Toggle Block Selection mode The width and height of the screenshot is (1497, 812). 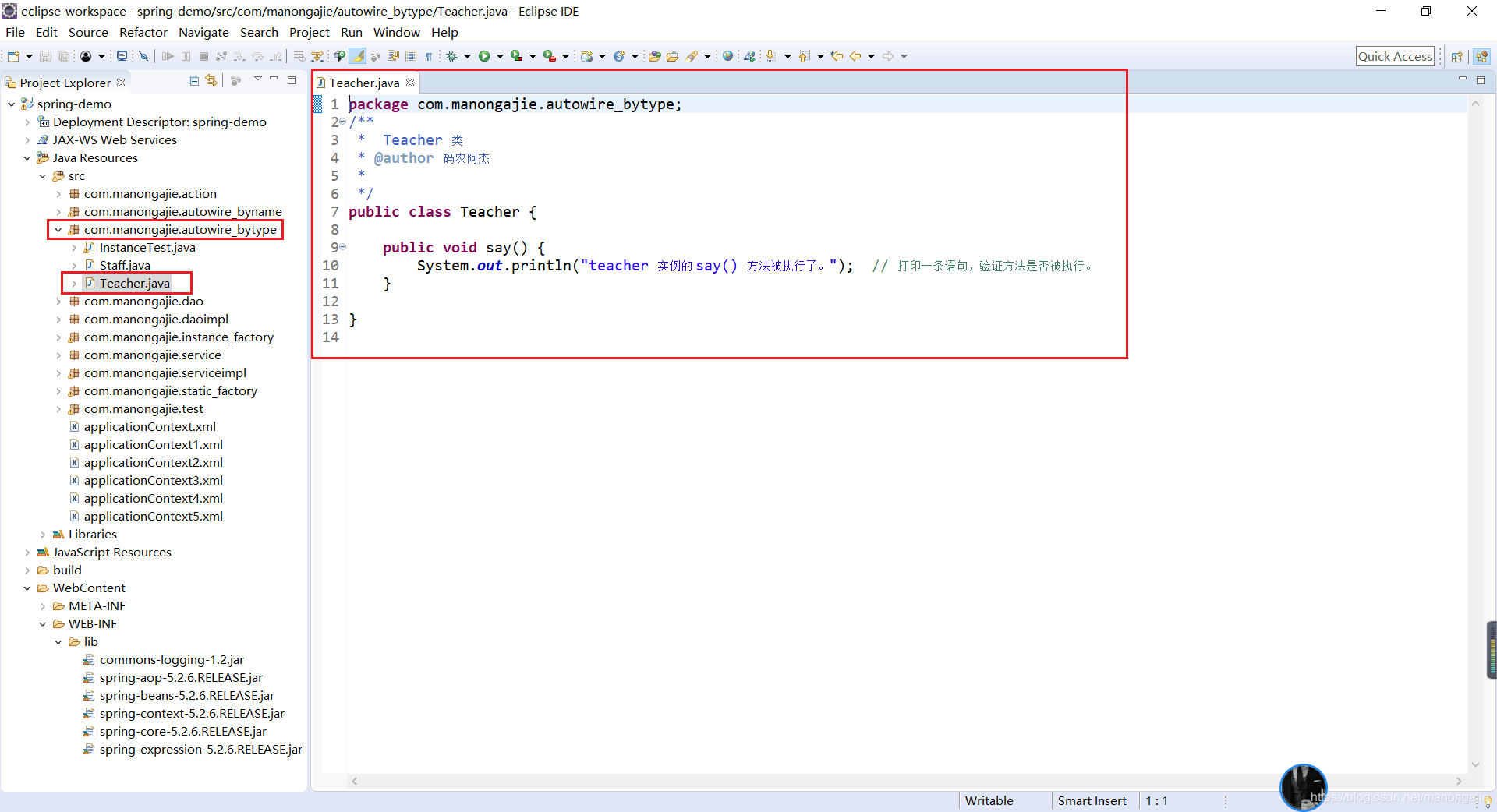(410, 56)
